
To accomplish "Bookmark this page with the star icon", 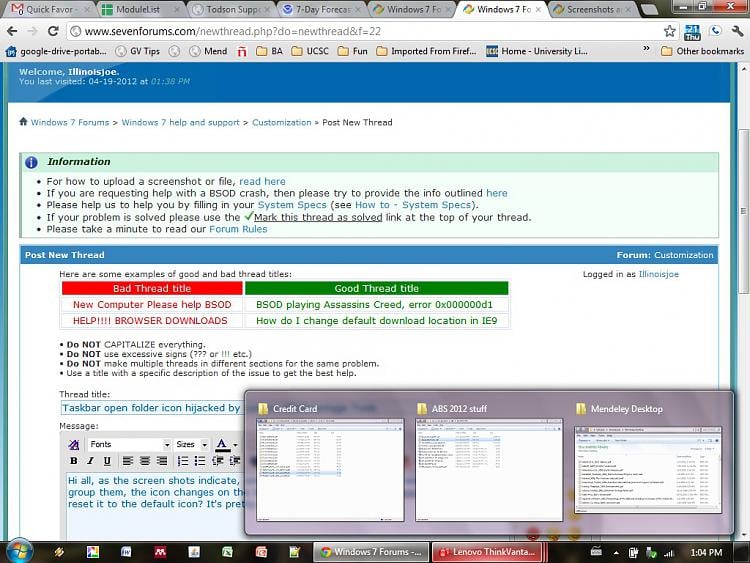I will [670, 32].
